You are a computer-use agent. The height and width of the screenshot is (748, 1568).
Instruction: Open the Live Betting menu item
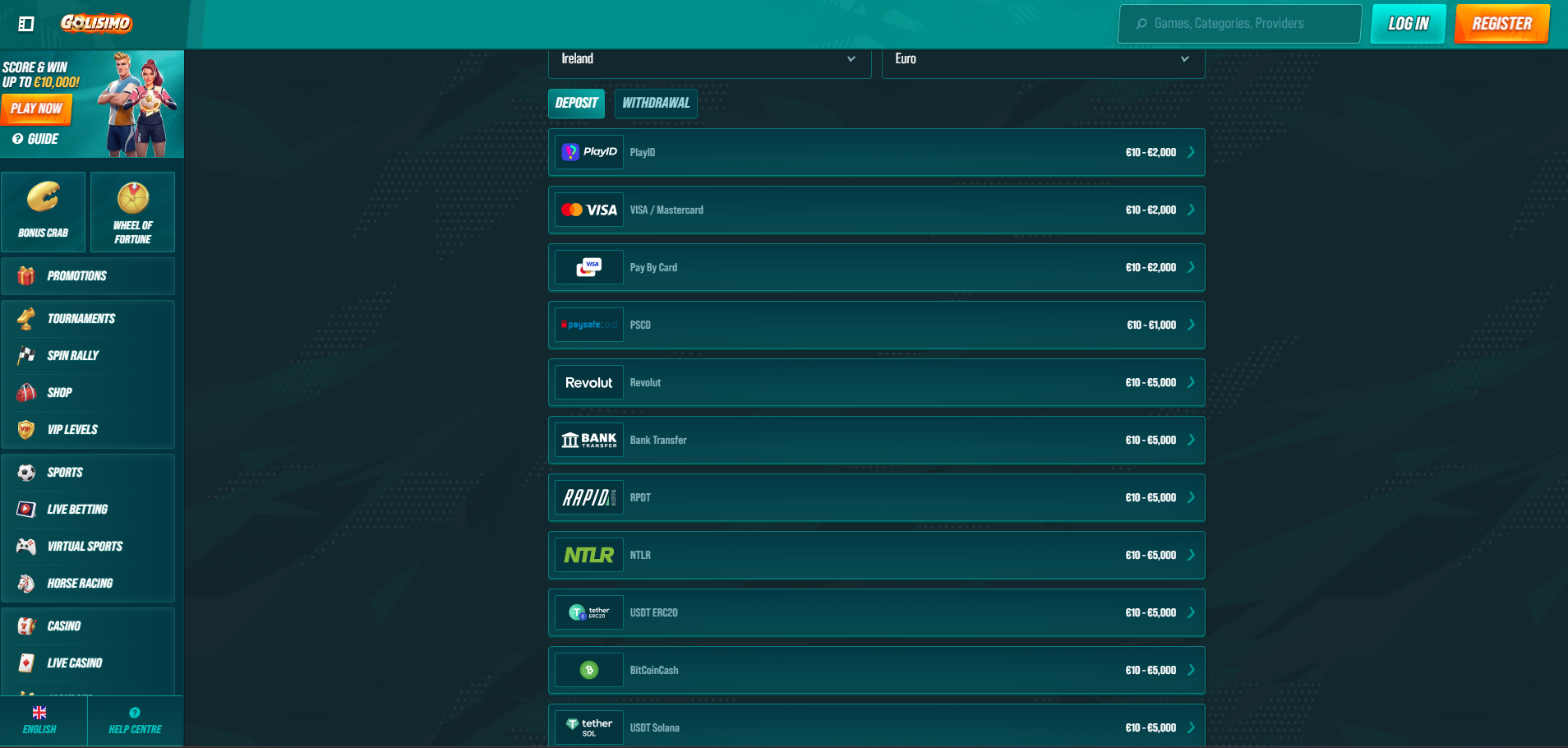coord(88,510)
